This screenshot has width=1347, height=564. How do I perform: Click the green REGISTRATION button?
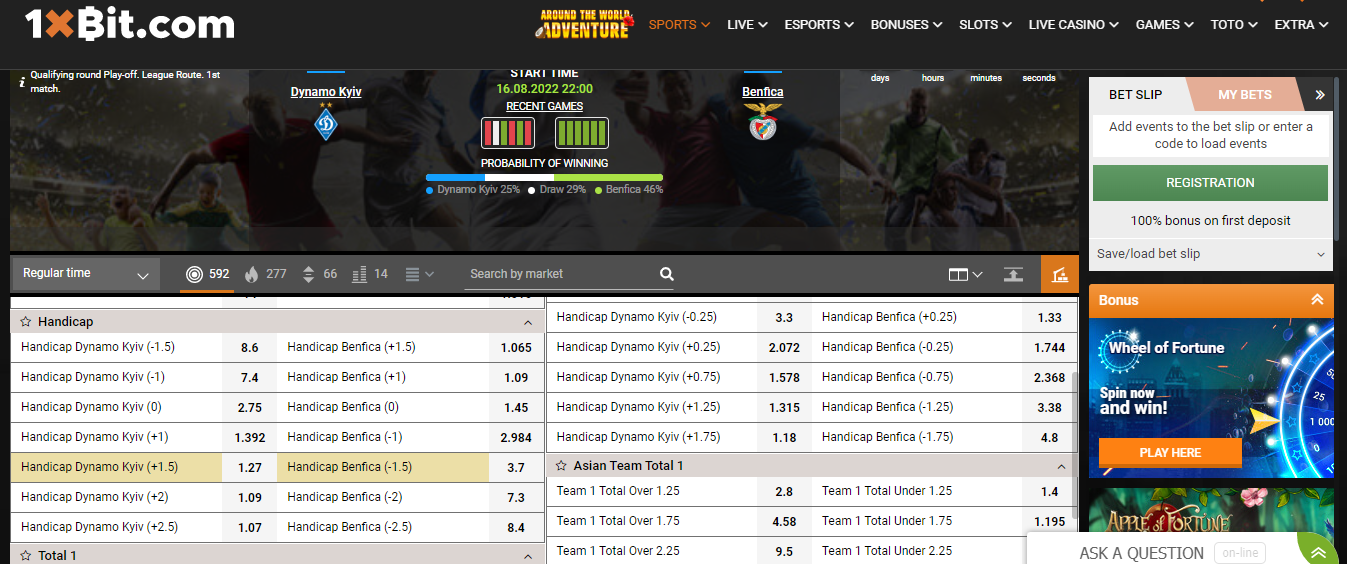click(1210, 183)
